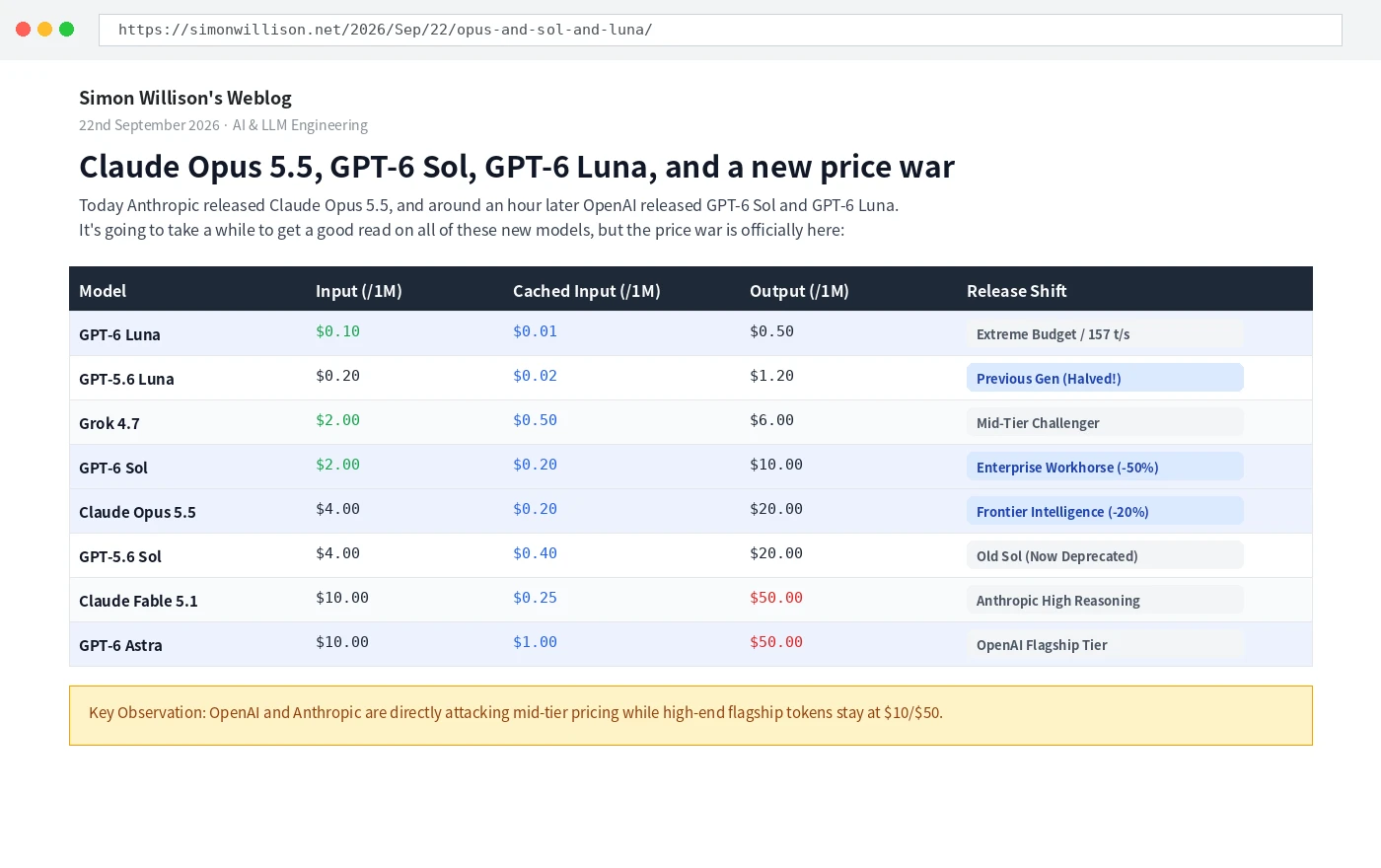Image resolution: width=1381 pixels, height=868 pixels.
Task: Click the Model column header
Action: 103,291
